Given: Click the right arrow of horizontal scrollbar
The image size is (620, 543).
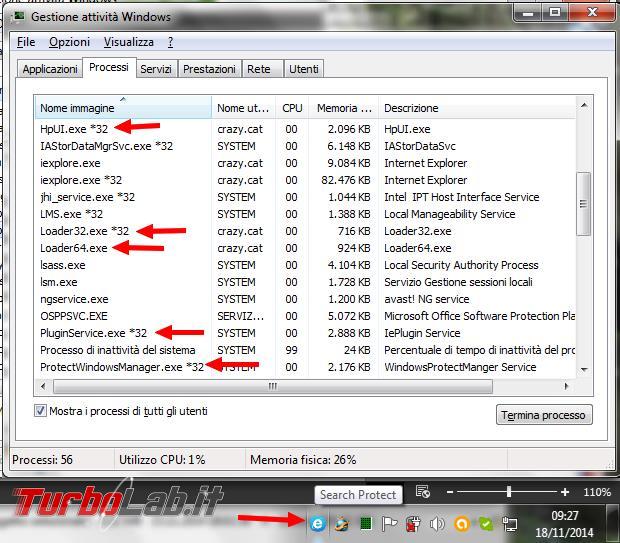Looking at the screenshot, I should [x=566, y=386].
